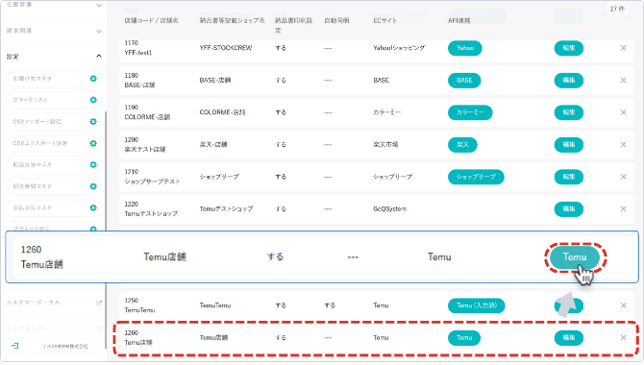The width and height of the screenshot is (644, 365).
Task: Open gear icon beside 支払方法マスタ
Action: pyautogui.click(x=93, y=208)
